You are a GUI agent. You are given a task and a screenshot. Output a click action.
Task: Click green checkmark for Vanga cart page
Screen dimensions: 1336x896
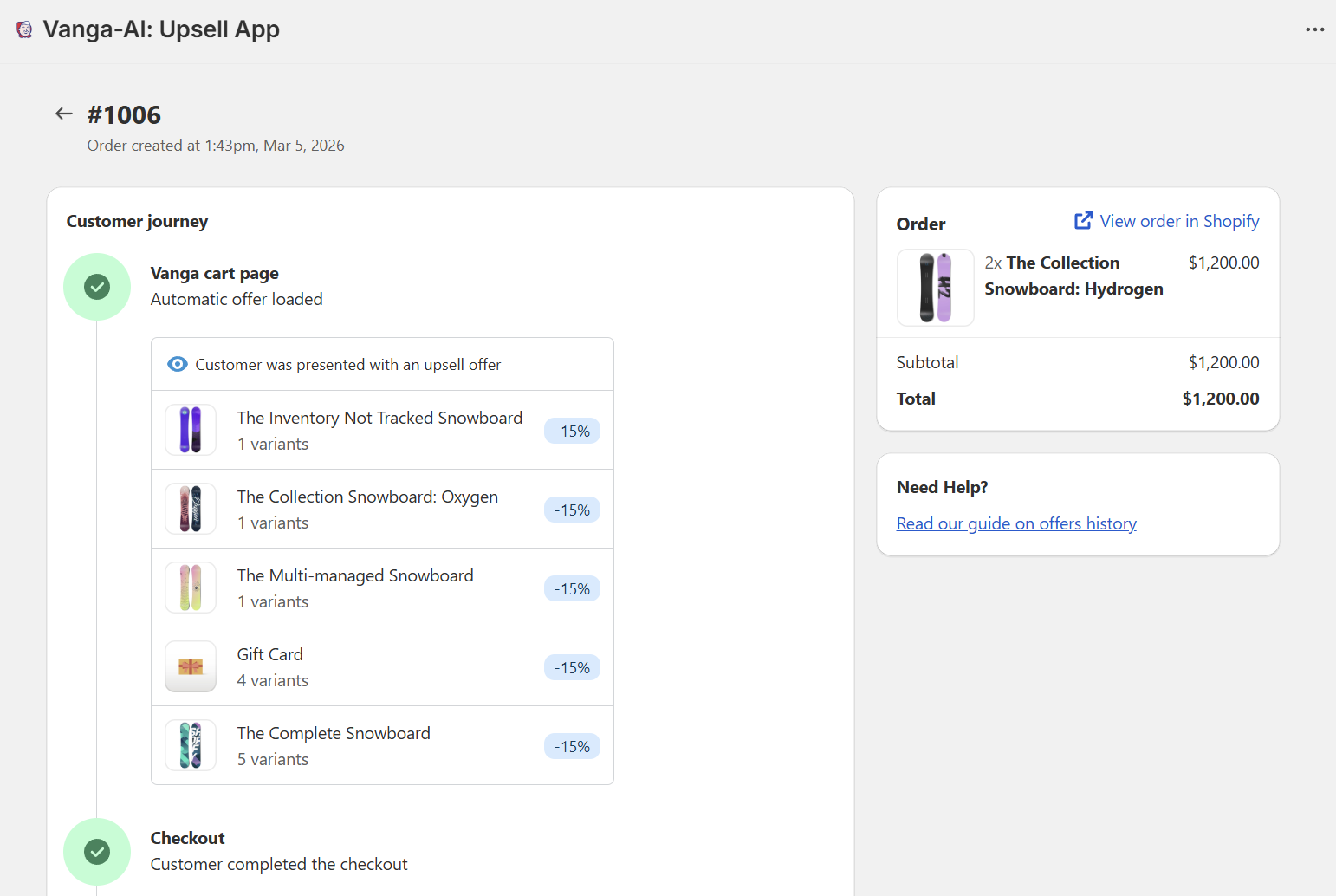point(97,287)
